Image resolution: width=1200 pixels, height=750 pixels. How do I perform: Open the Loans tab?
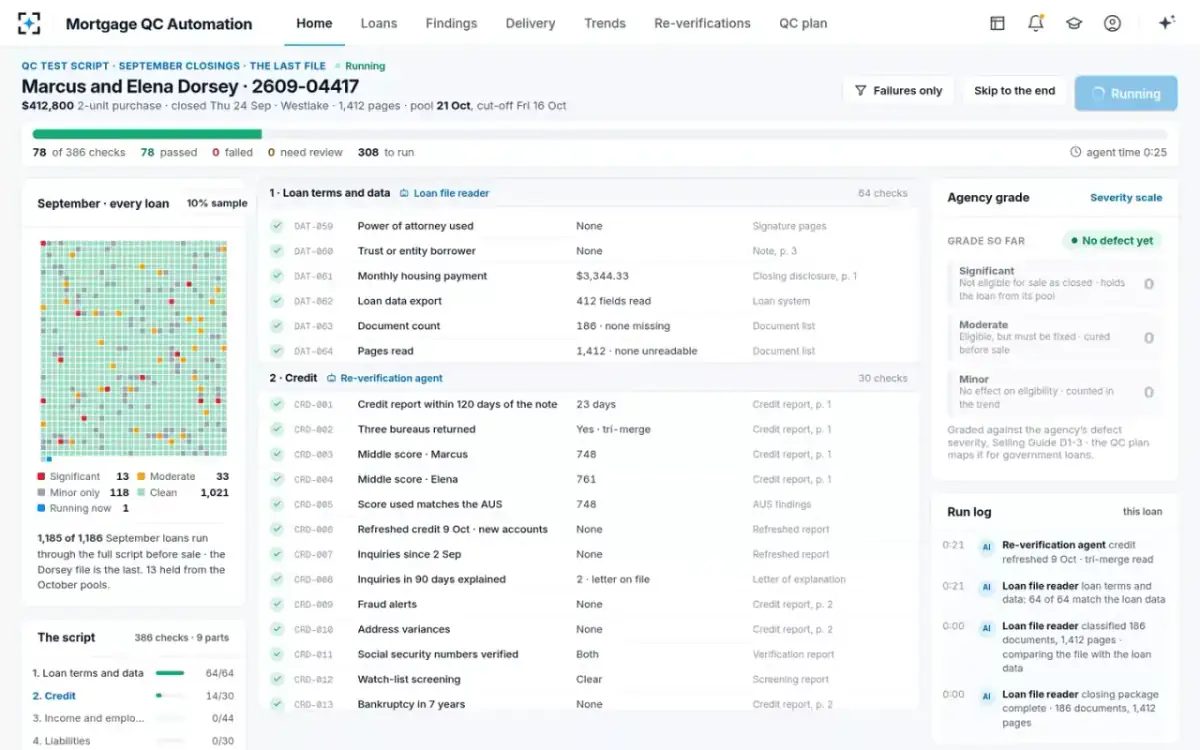point(379,23)
